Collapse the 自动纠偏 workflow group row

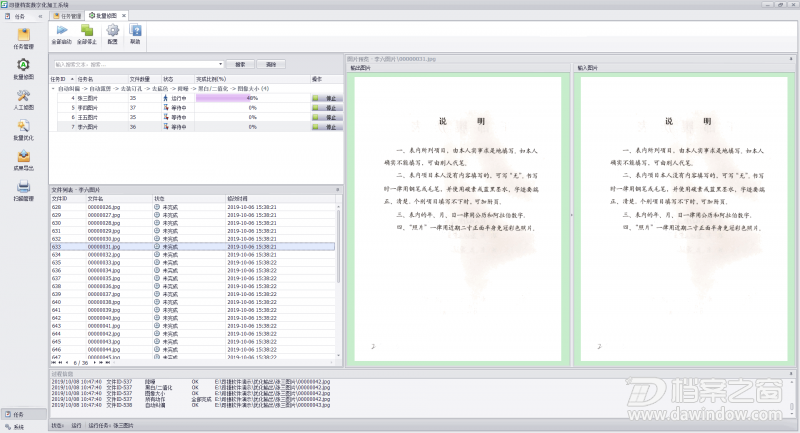pos(53,89)
